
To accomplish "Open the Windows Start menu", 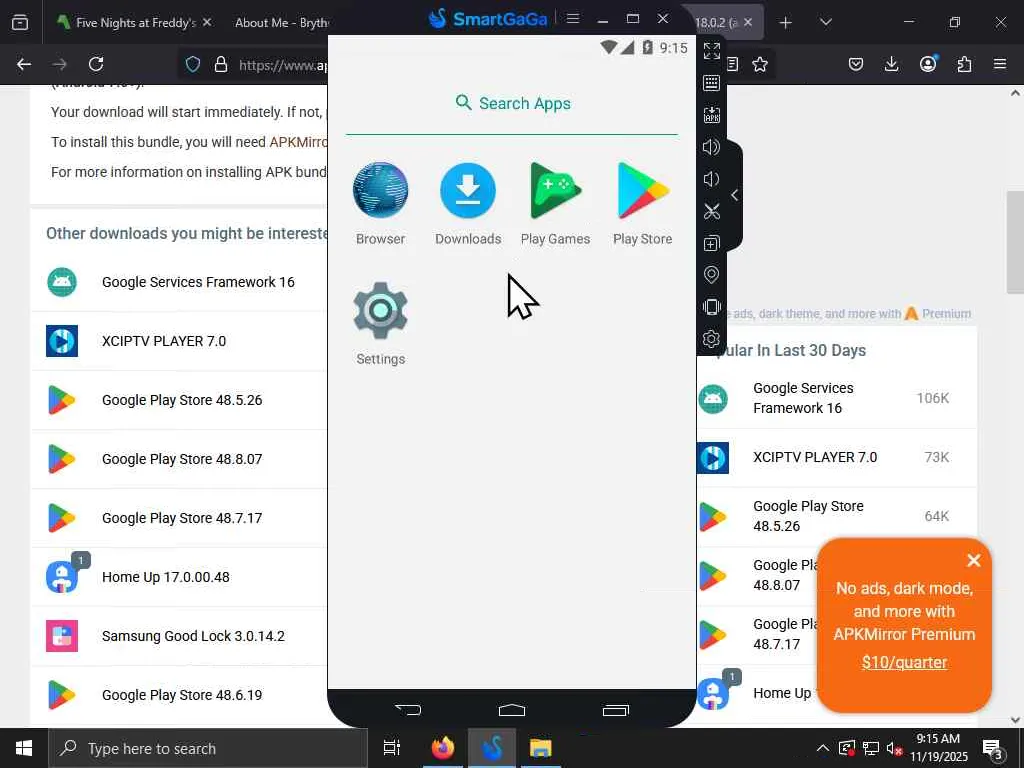I will [24, 748].
